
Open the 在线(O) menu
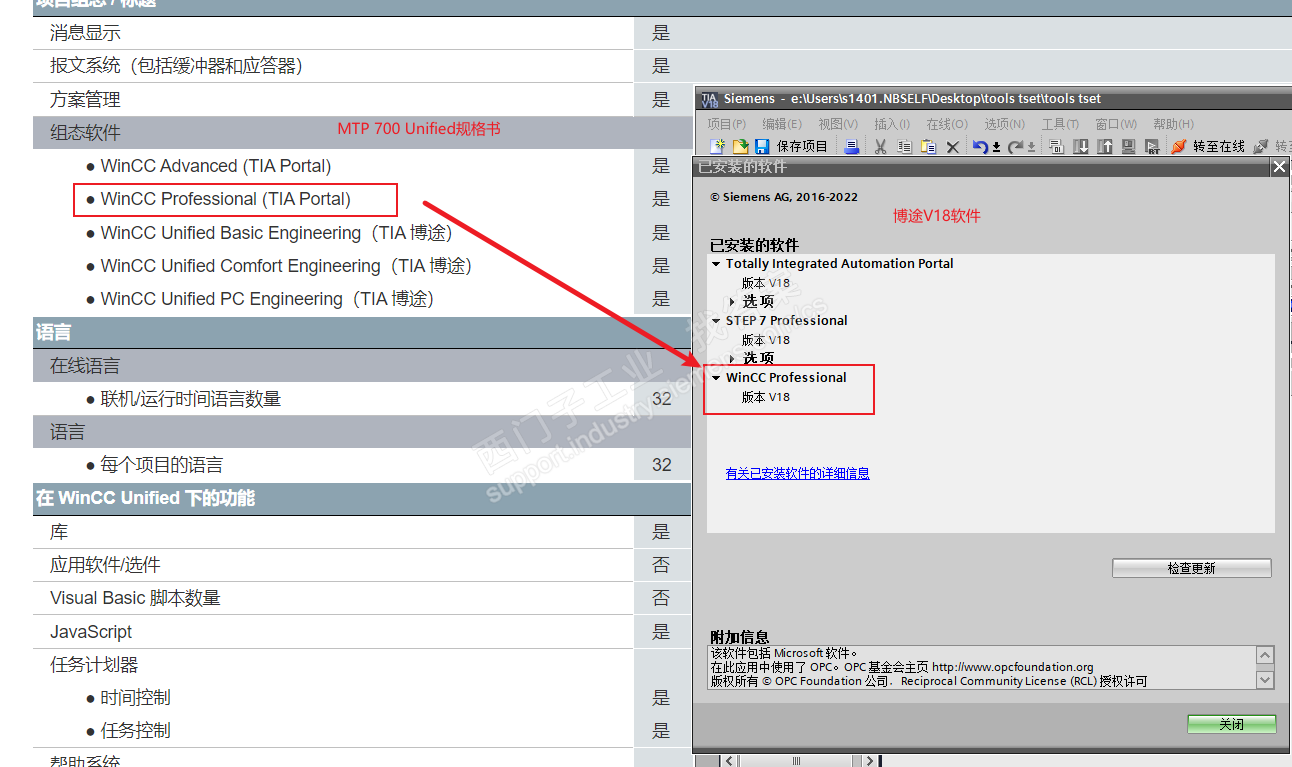947,124
